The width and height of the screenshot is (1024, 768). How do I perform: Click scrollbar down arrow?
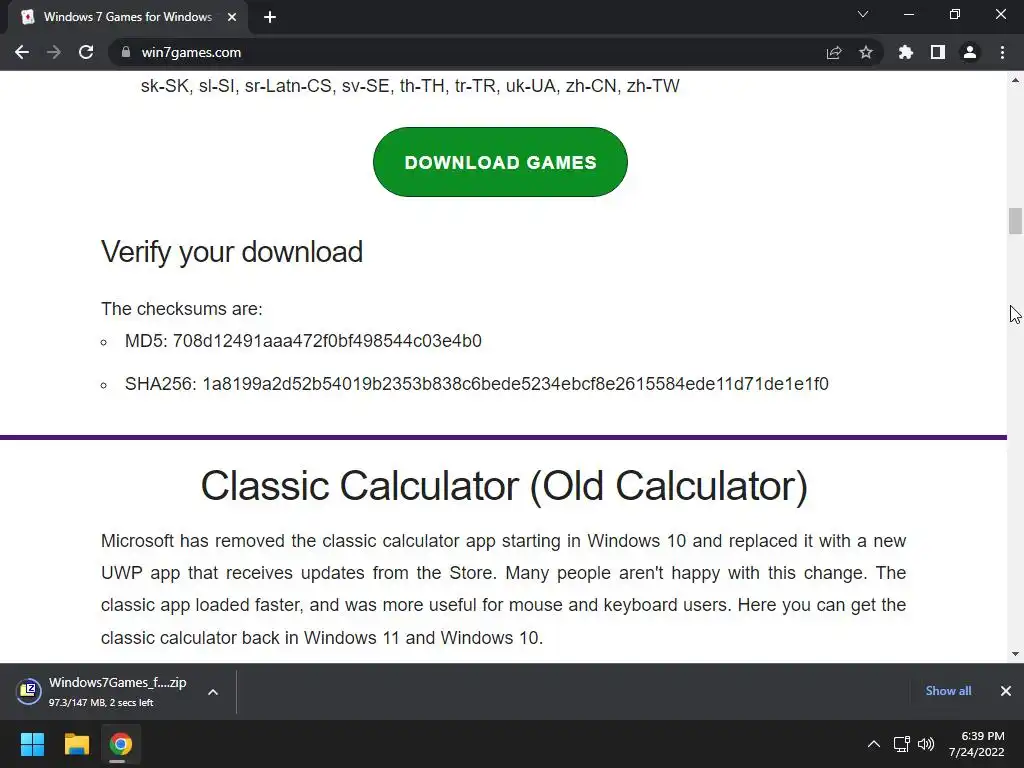(1015, 654)
